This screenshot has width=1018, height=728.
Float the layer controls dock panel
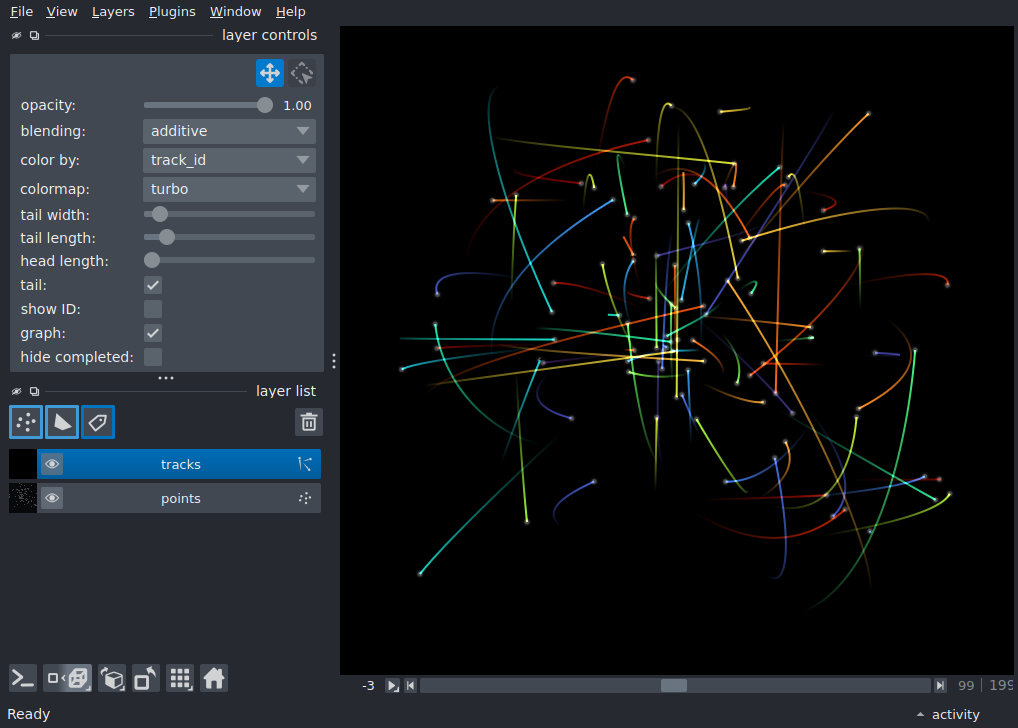point(34,36)
